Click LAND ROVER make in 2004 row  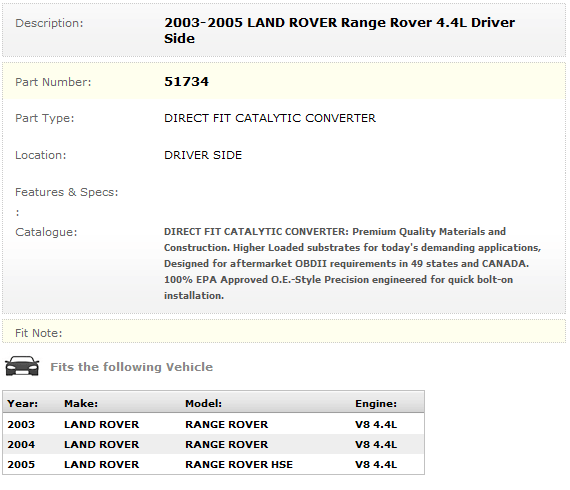101,444
